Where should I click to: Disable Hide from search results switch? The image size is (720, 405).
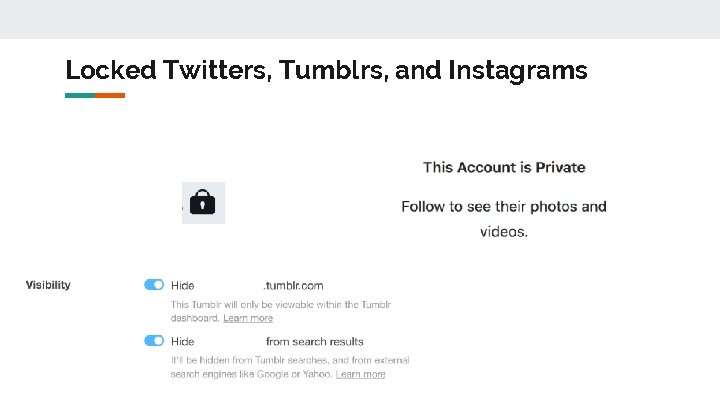(x=154, y=341)
